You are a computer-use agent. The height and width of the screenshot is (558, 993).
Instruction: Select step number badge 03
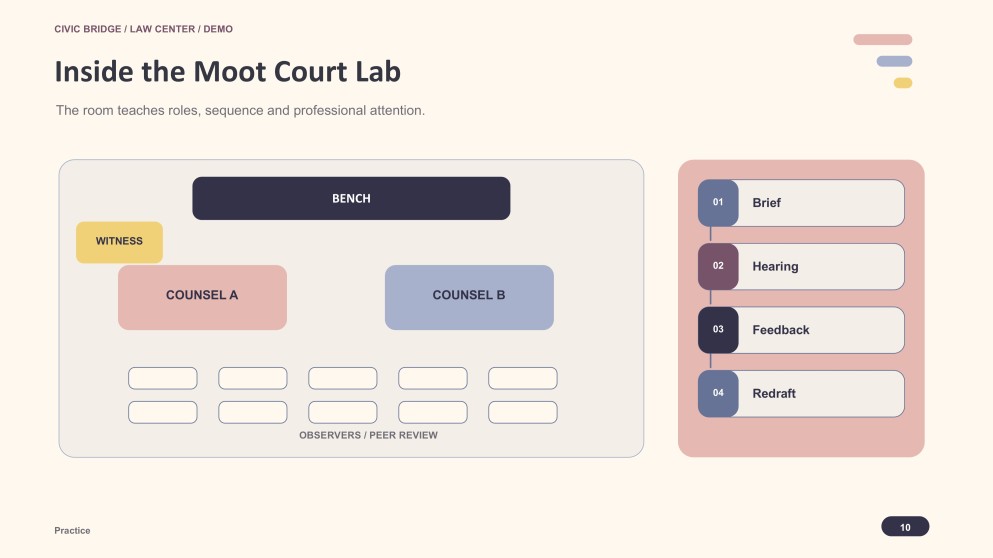pos(718,329)
